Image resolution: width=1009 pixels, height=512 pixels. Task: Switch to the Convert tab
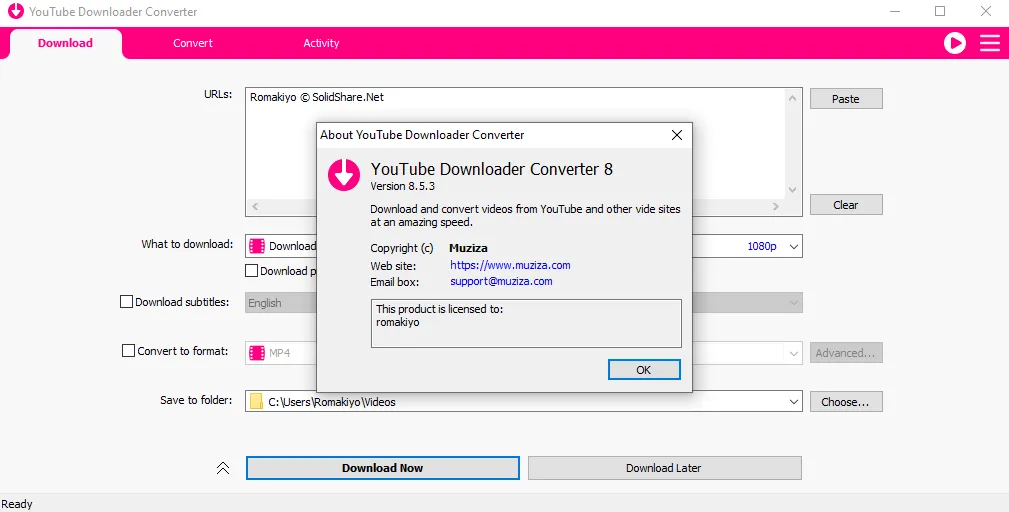(x=192, y=43)
